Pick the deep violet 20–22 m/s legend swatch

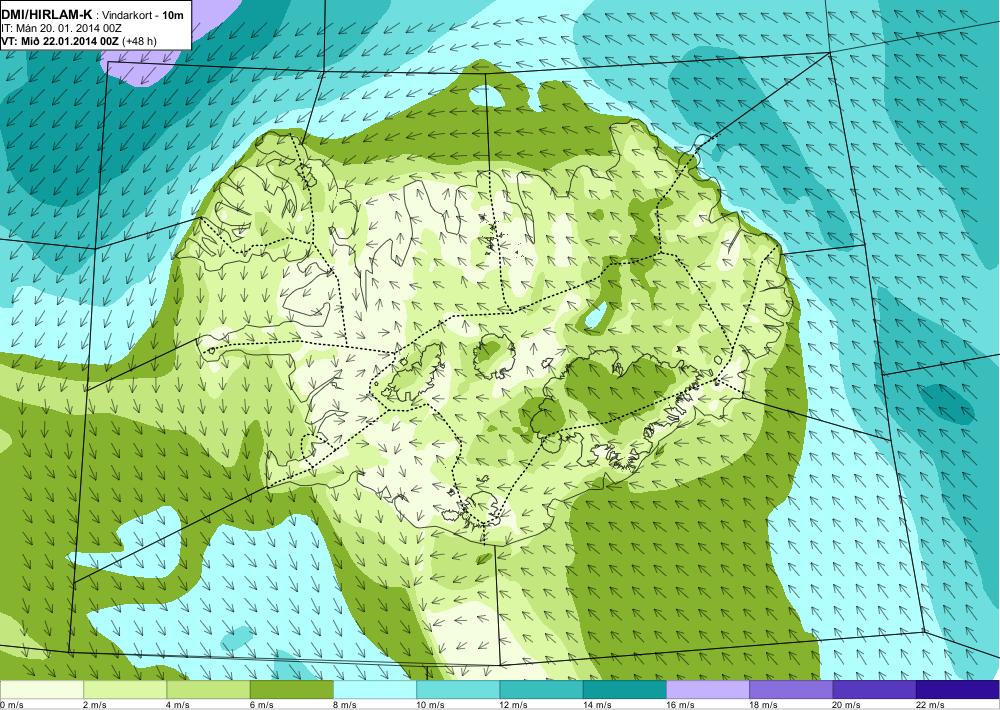coord(874,690)
